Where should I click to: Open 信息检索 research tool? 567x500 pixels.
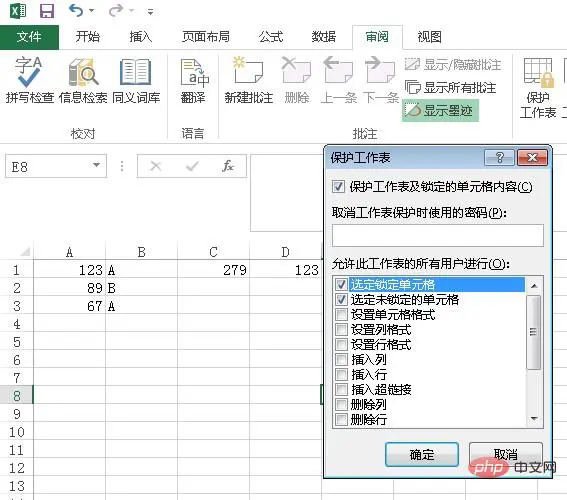[83, 80]
